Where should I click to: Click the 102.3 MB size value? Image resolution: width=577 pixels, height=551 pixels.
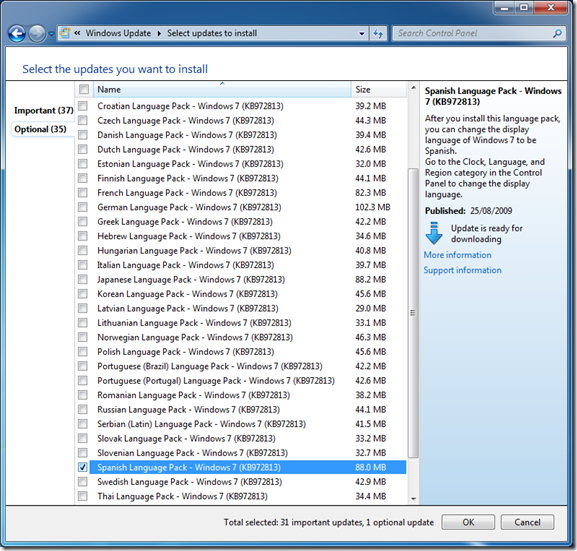372,207
